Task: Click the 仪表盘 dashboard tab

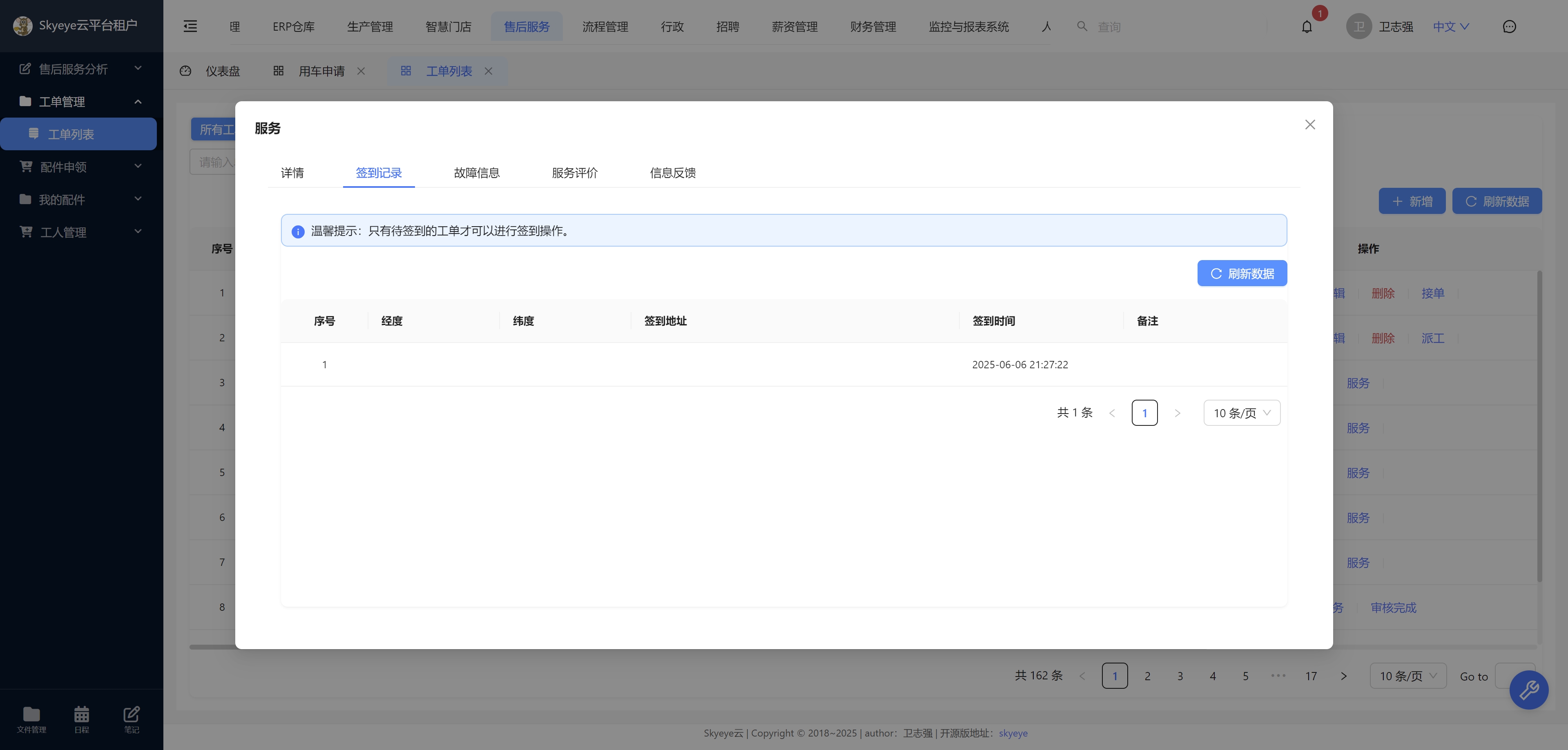Action: point(211,71)
